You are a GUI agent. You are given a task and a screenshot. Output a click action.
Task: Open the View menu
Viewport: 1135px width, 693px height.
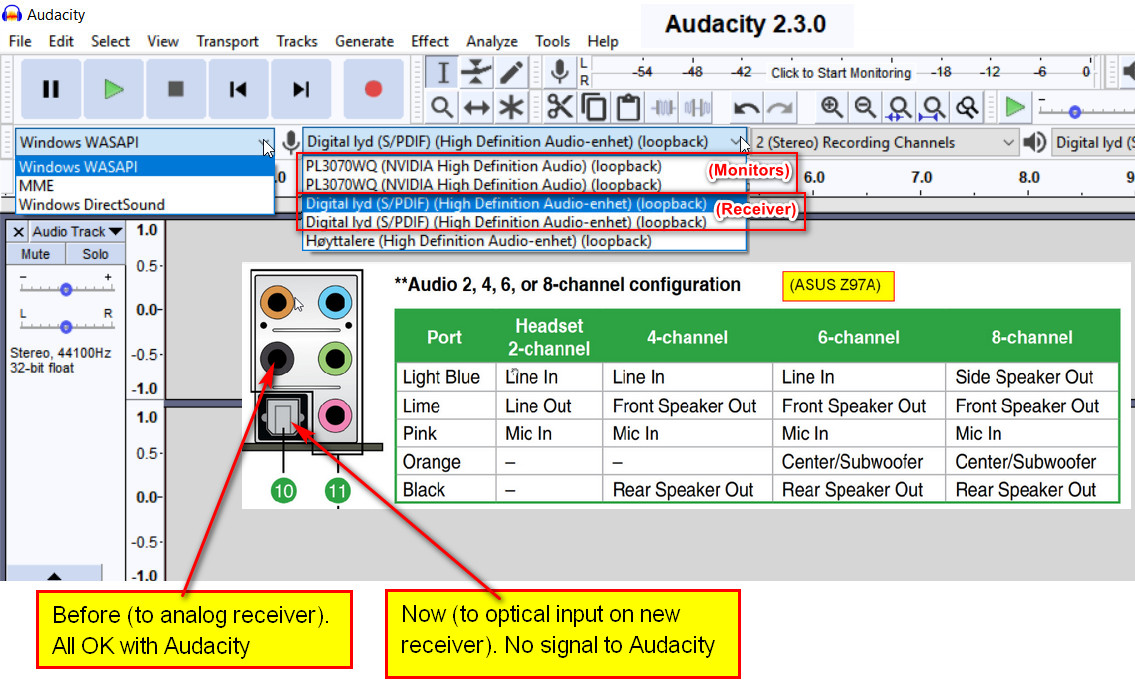coord(163,41)
